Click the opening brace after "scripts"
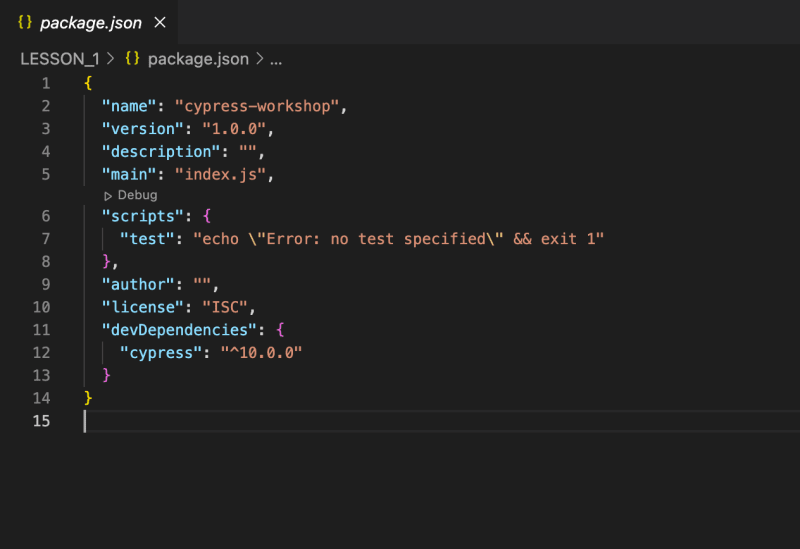 tap(207, 216)
